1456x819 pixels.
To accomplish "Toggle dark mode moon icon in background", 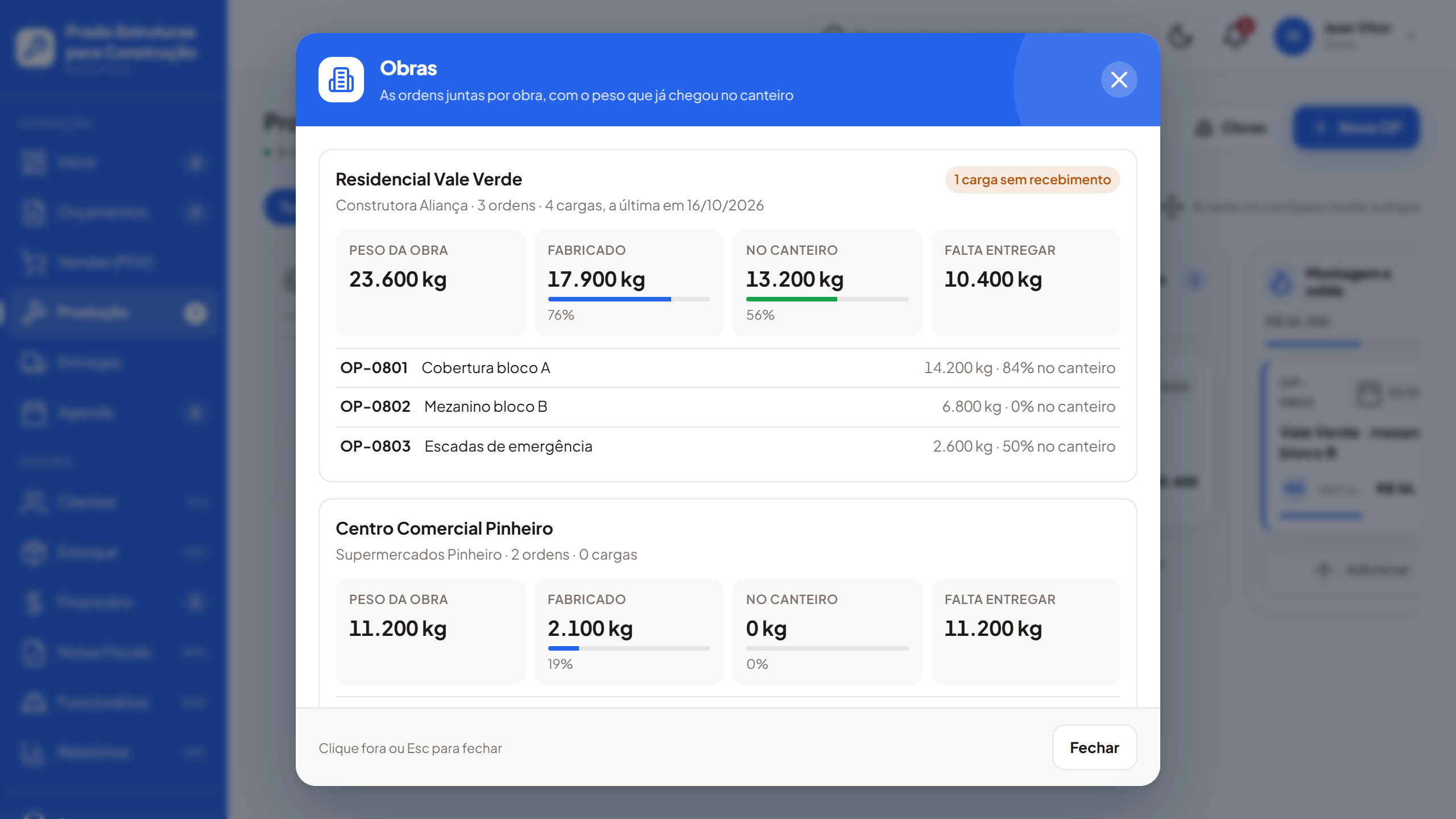I will pos(1181,36).
